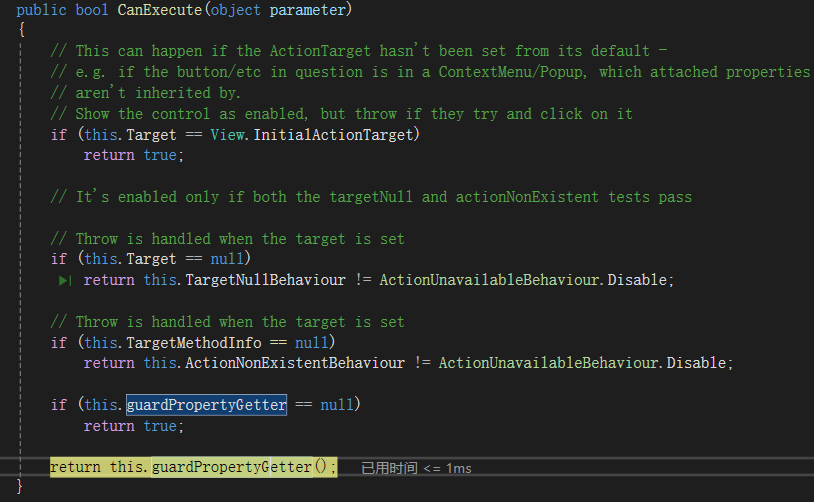Click the TargetNullBehaviour property
The width and height of the screenshot is (814, 502).
266,280
